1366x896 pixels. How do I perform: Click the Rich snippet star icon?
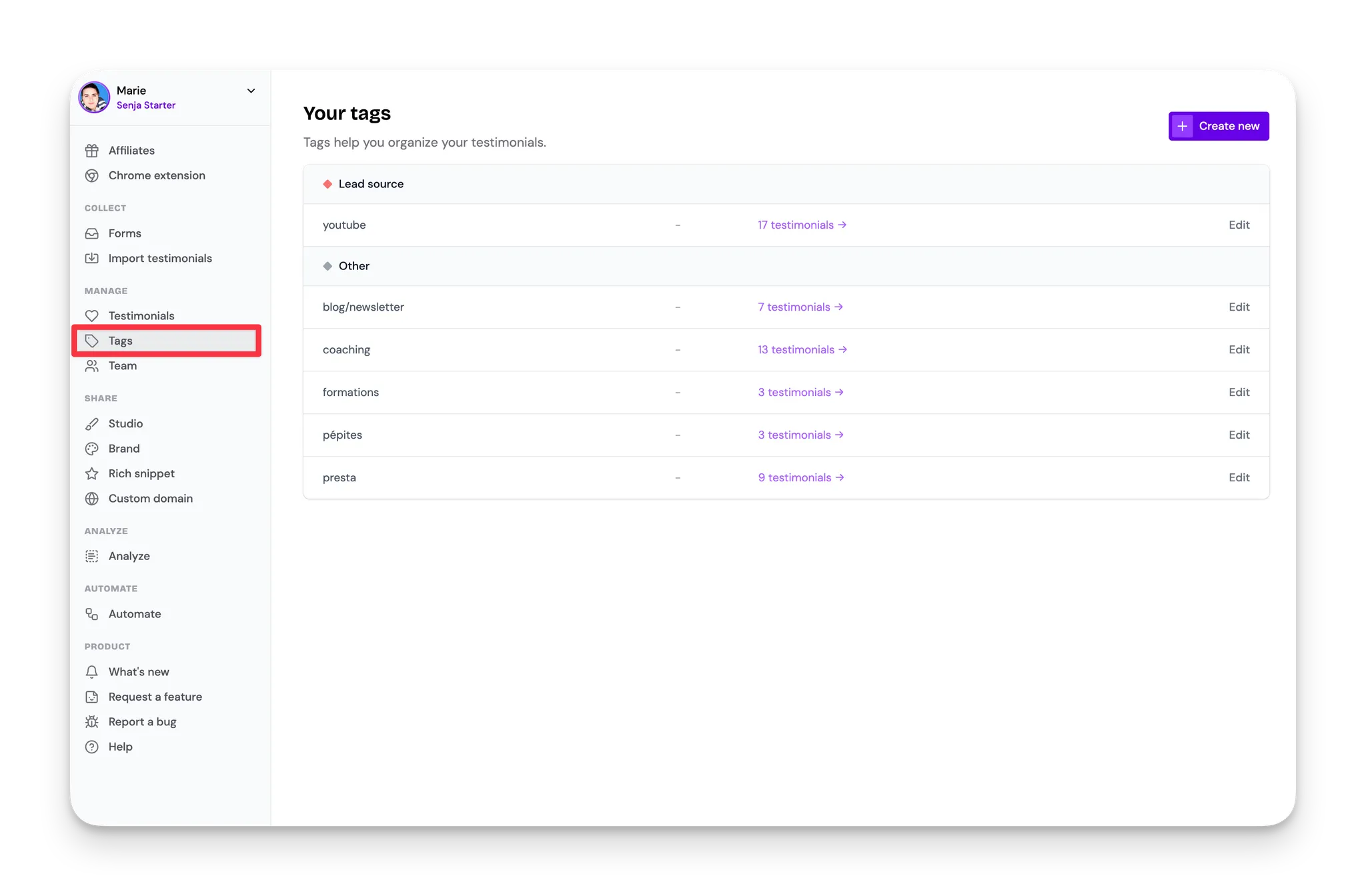pos(92,473)
